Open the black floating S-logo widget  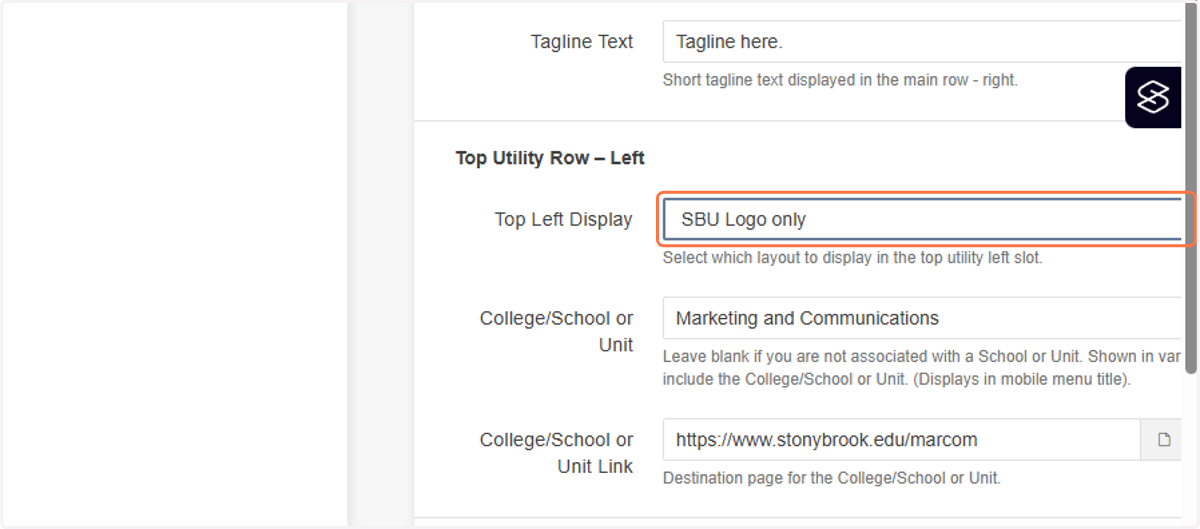(x=1153, y=97)
